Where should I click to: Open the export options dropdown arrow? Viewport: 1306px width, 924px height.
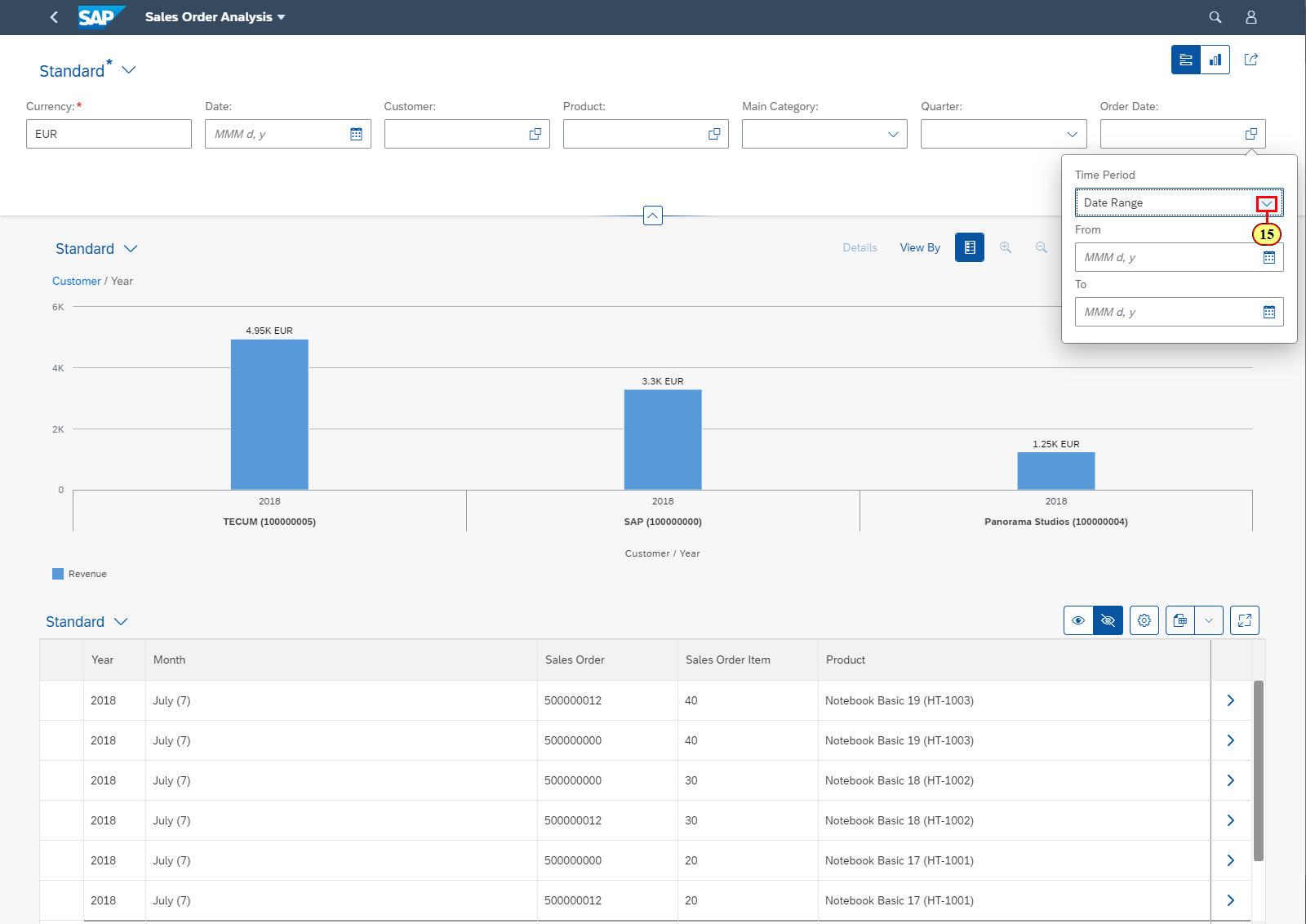[x=1209, y=620]
